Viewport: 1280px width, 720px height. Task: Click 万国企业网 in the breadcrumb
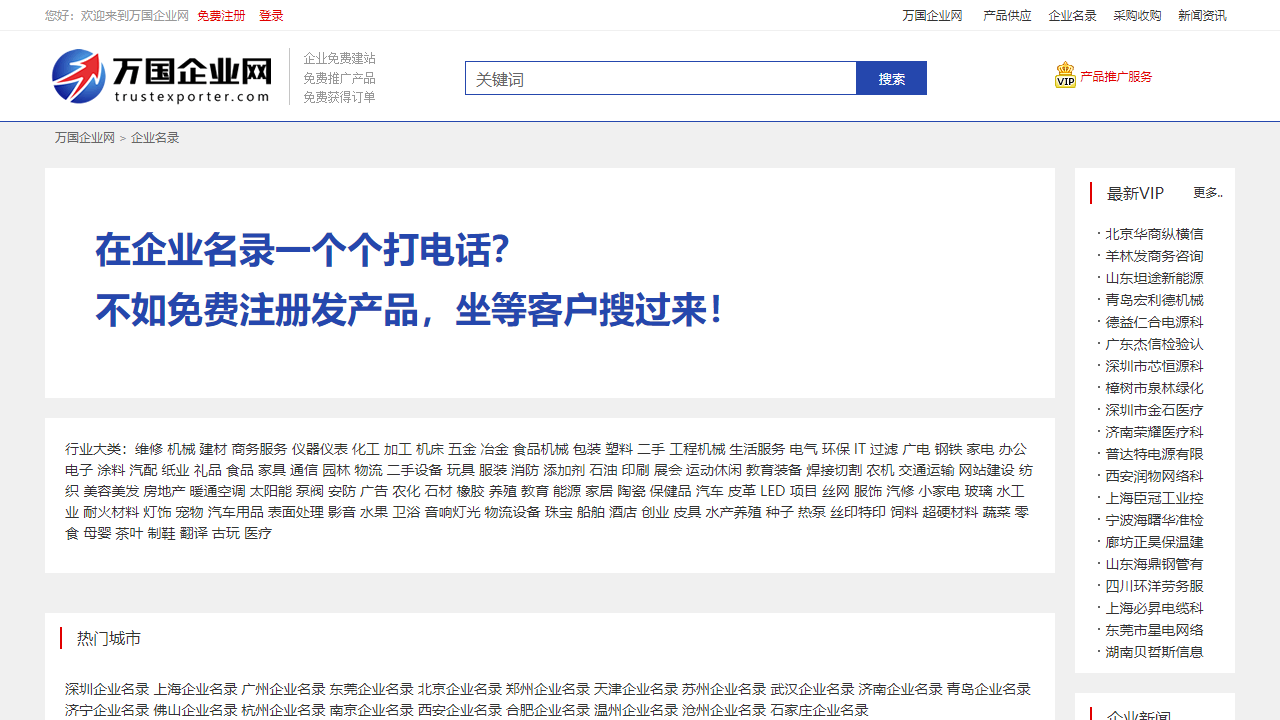click(x=84, y=137)
